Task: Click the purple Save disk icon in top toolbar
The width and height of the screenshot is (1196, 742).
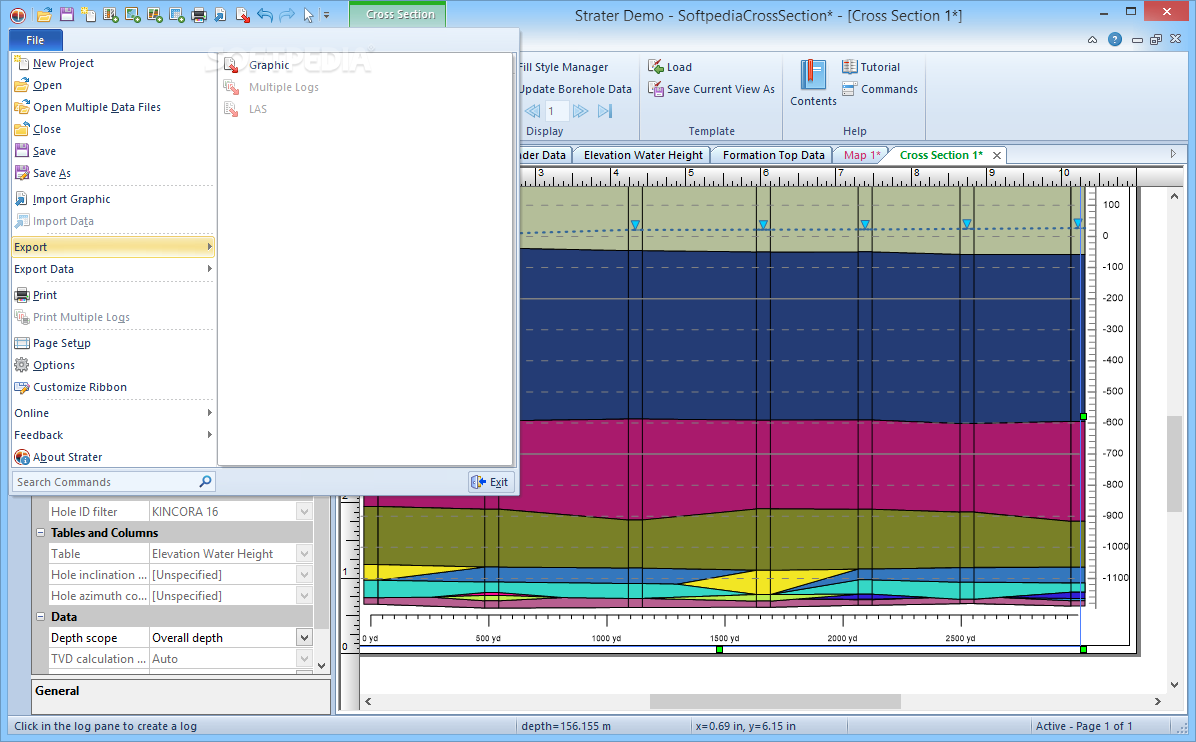Action: coord(66,14)
